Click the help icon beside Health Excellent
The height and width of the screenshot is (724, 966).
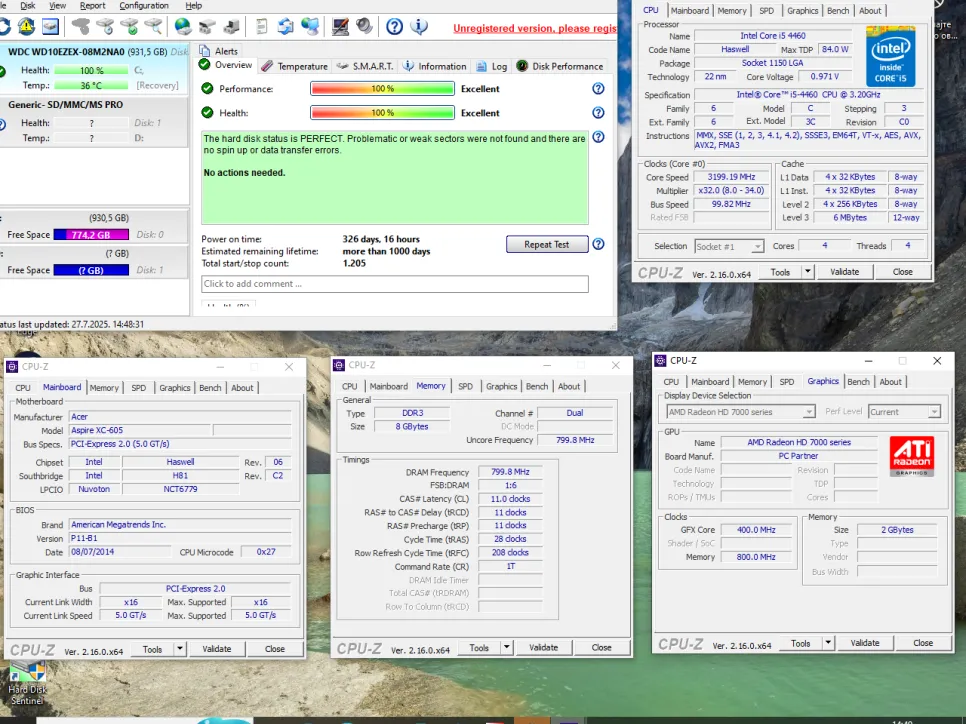[598, 113]
